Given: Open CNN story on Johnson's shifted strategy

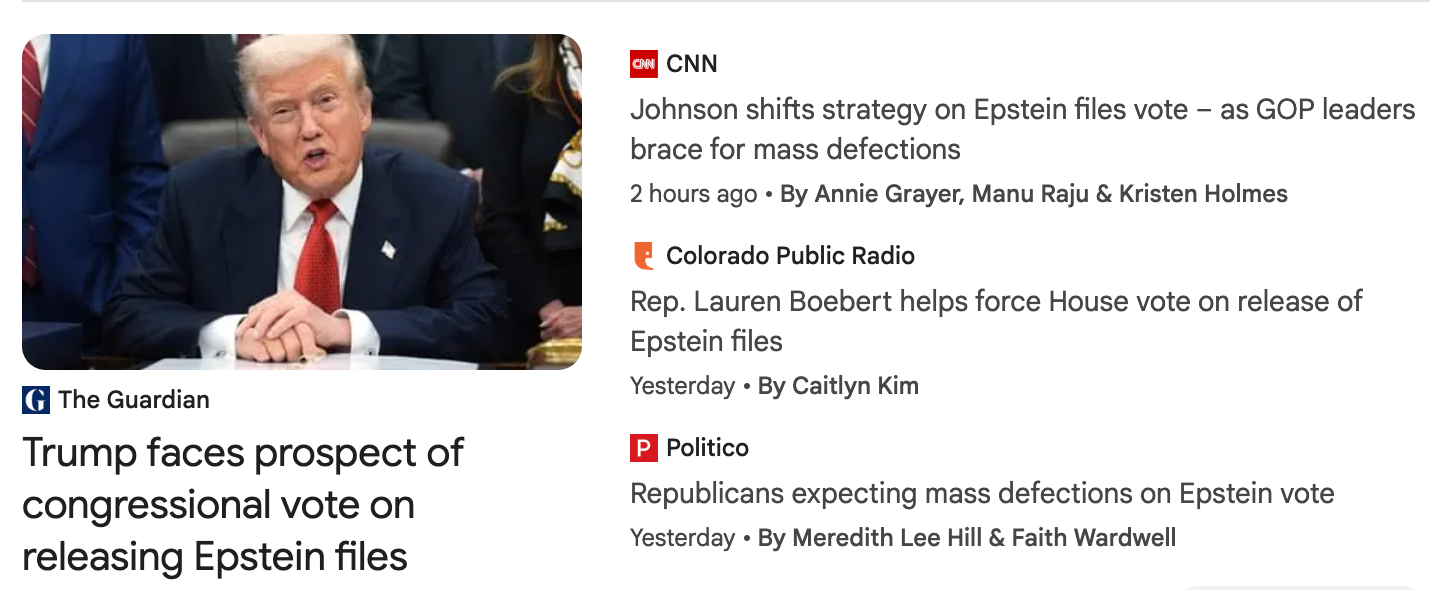Looking at the screenshot, I should tap(1022, 129).
